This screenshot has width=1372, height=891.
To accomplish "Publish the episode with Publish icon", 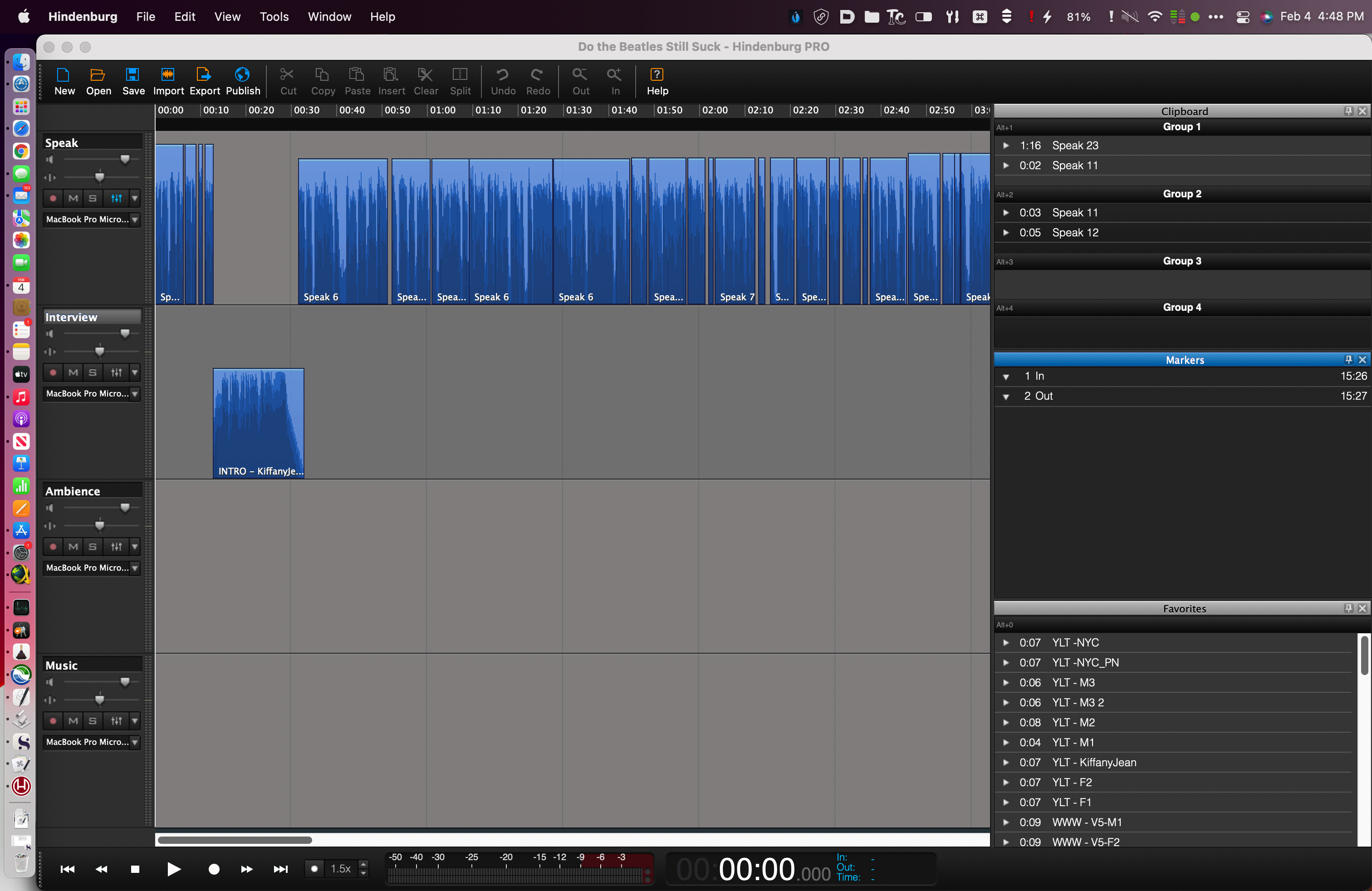I will pyautogui.click(x=243, y=81).
